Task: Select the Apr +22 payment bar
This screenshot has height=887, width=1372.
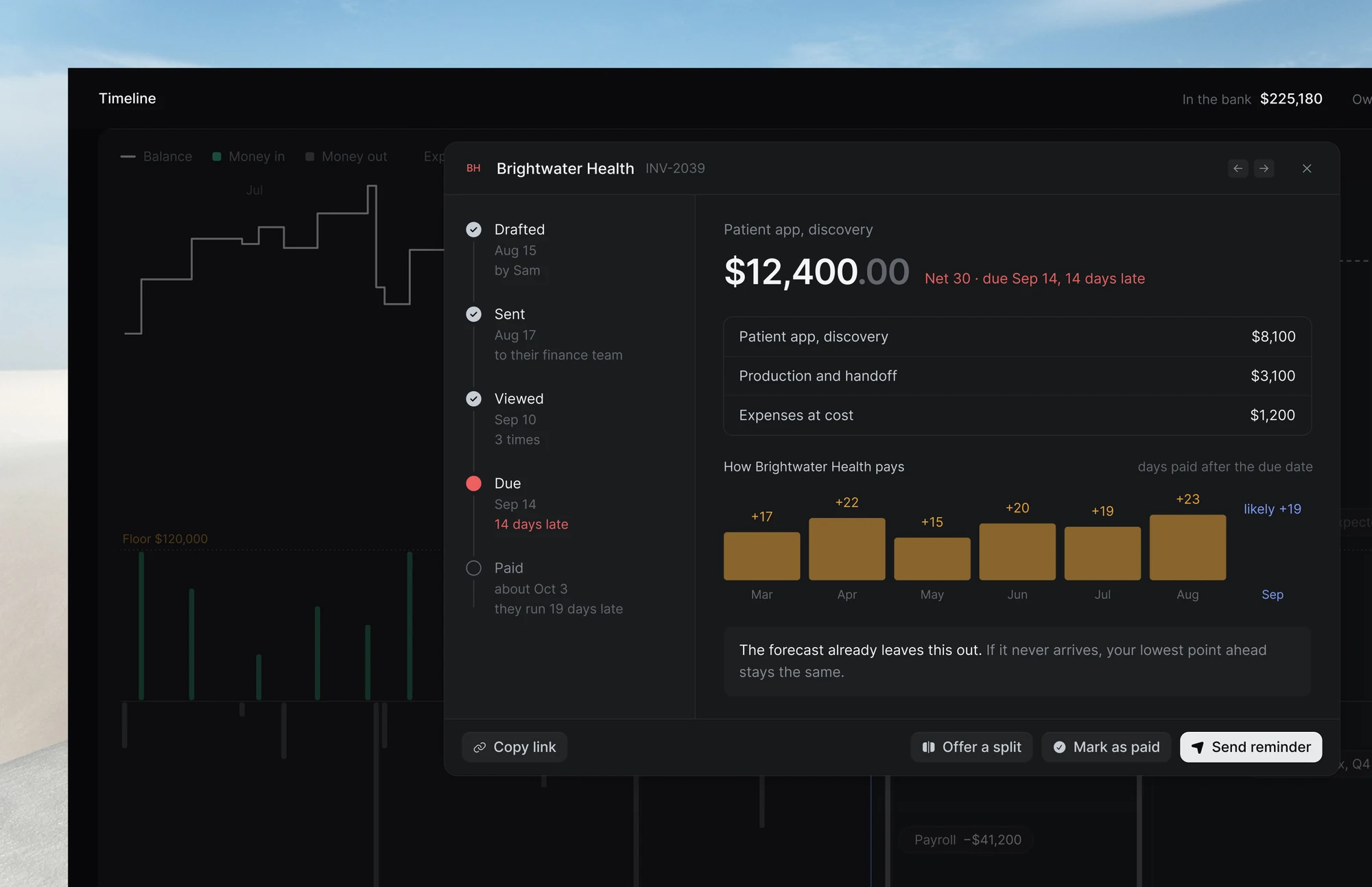Action: pyautogui.click(x=847, y=549)
